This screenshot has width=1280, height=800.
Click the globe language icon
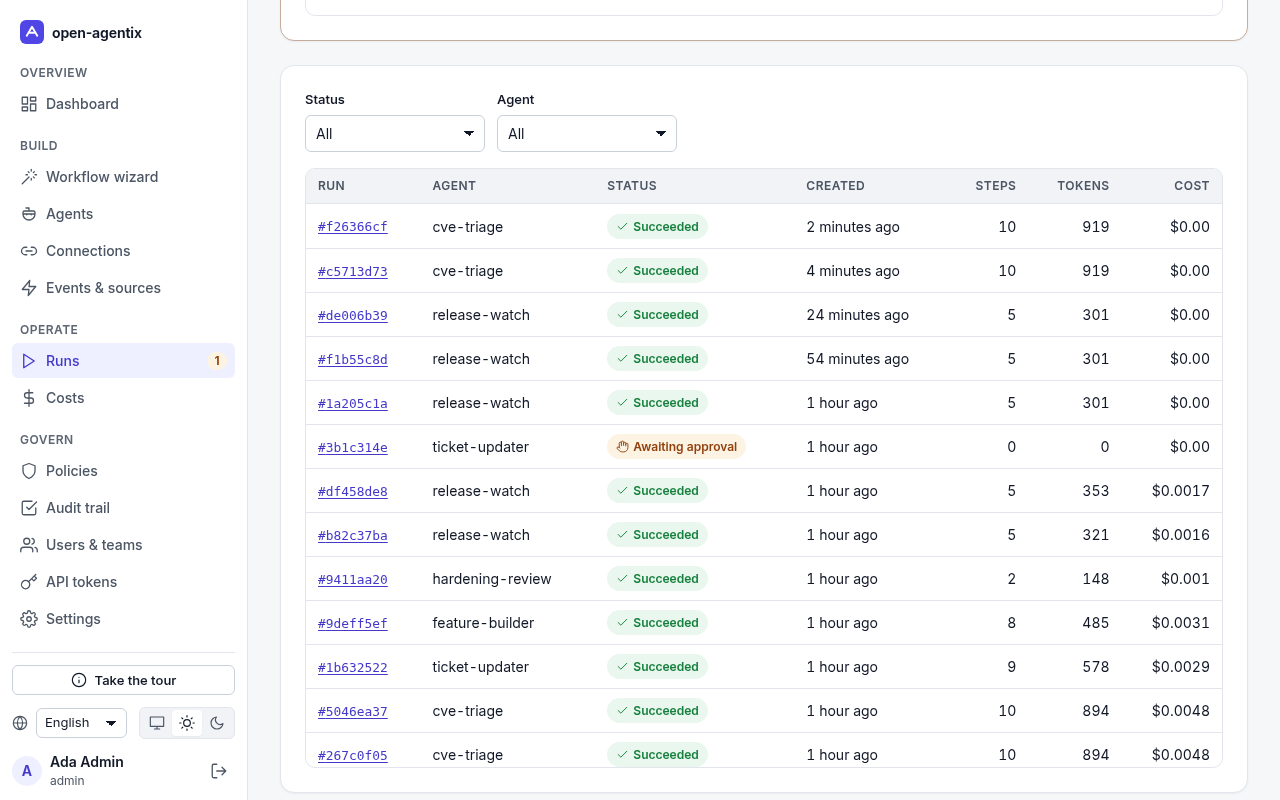(20, 723)
